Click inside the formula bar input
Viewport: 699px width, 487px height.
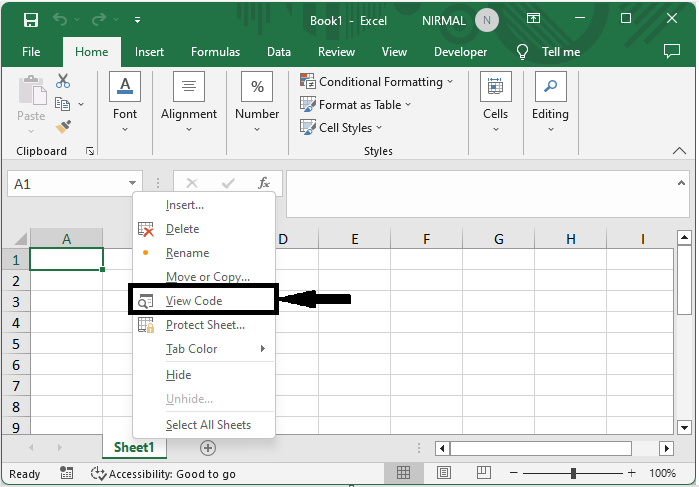[x=479, y=194]
